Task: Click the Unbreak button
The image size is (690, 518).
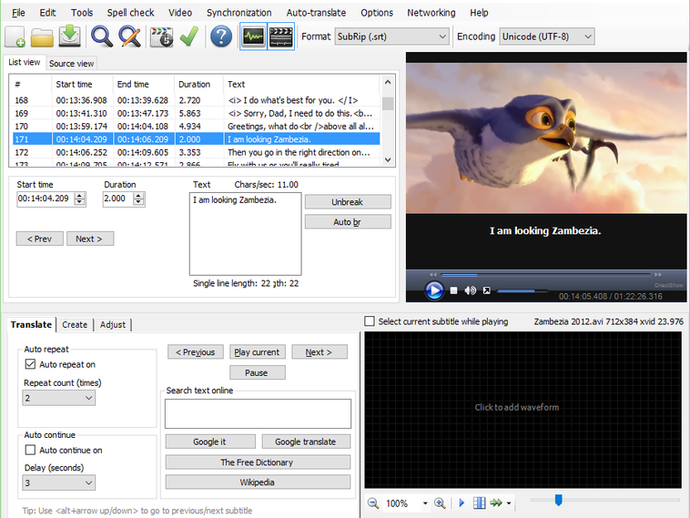Action: [348, 202]
